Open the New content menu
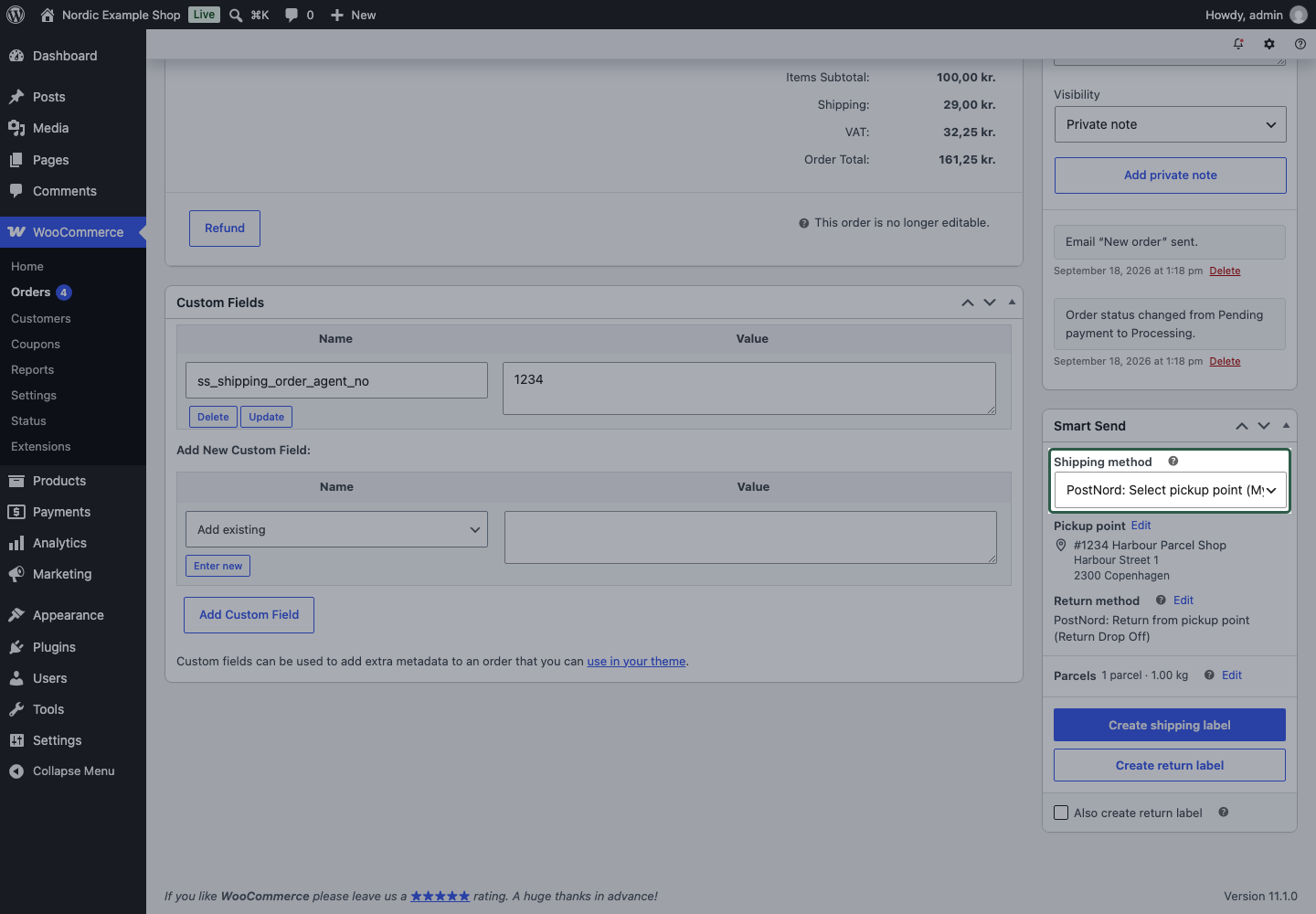 (x=353, y=15)
